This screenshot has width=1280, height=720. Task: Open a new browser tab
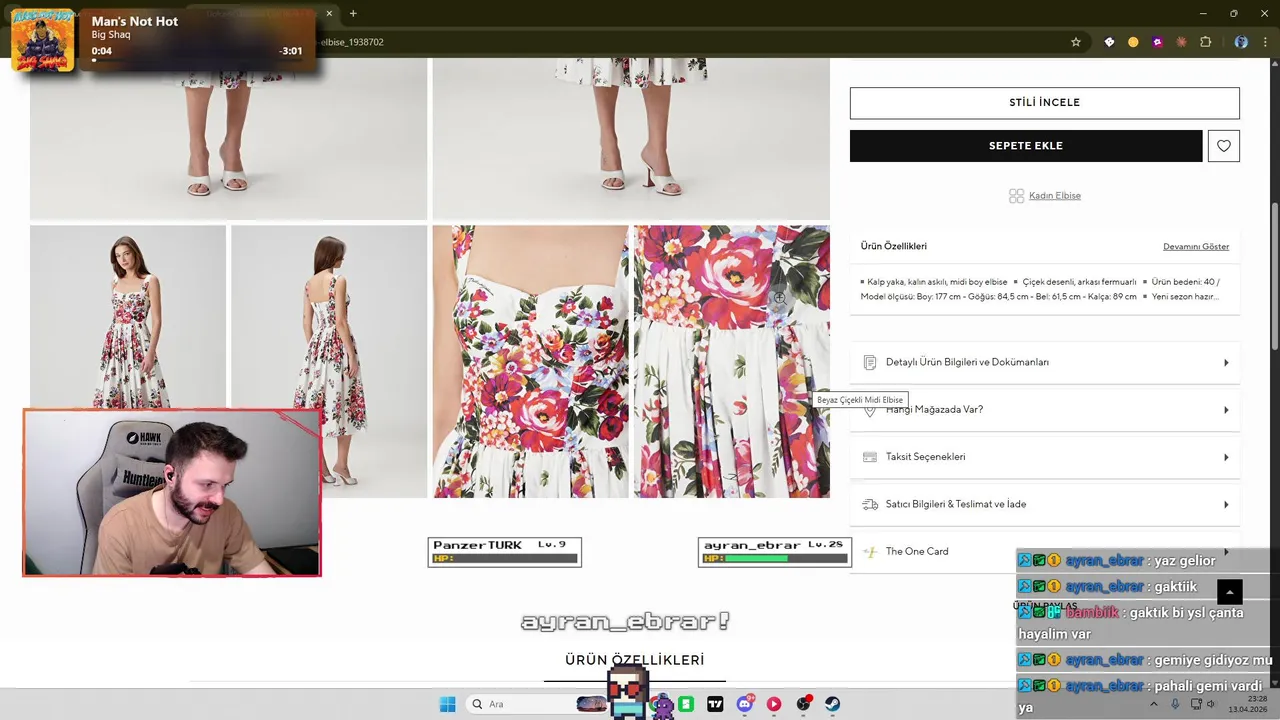[353, 13]
